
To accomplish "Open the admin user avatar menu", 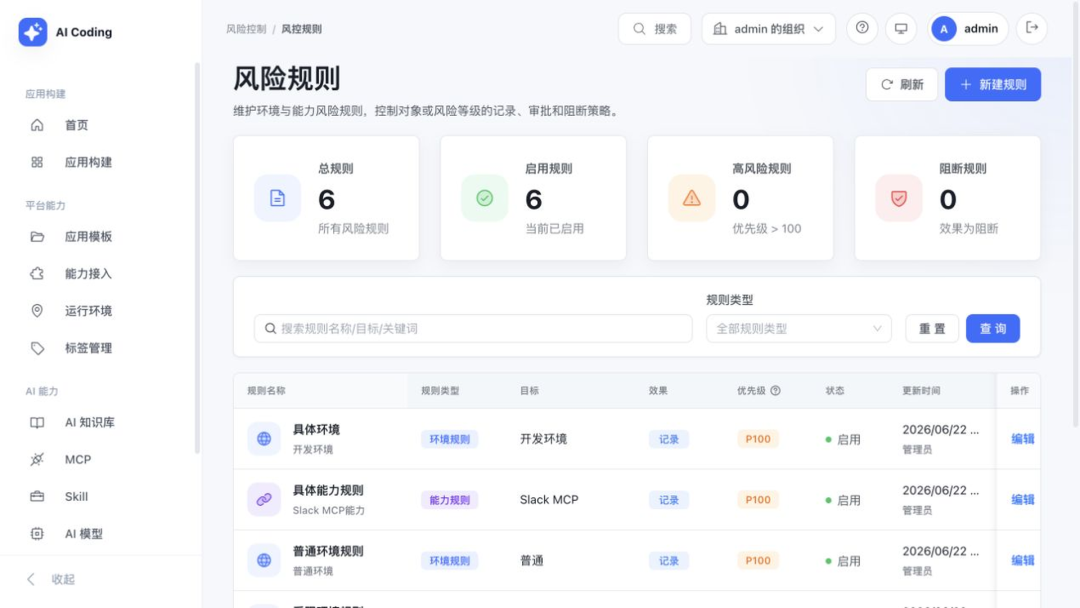I will (x=967, y=29).
